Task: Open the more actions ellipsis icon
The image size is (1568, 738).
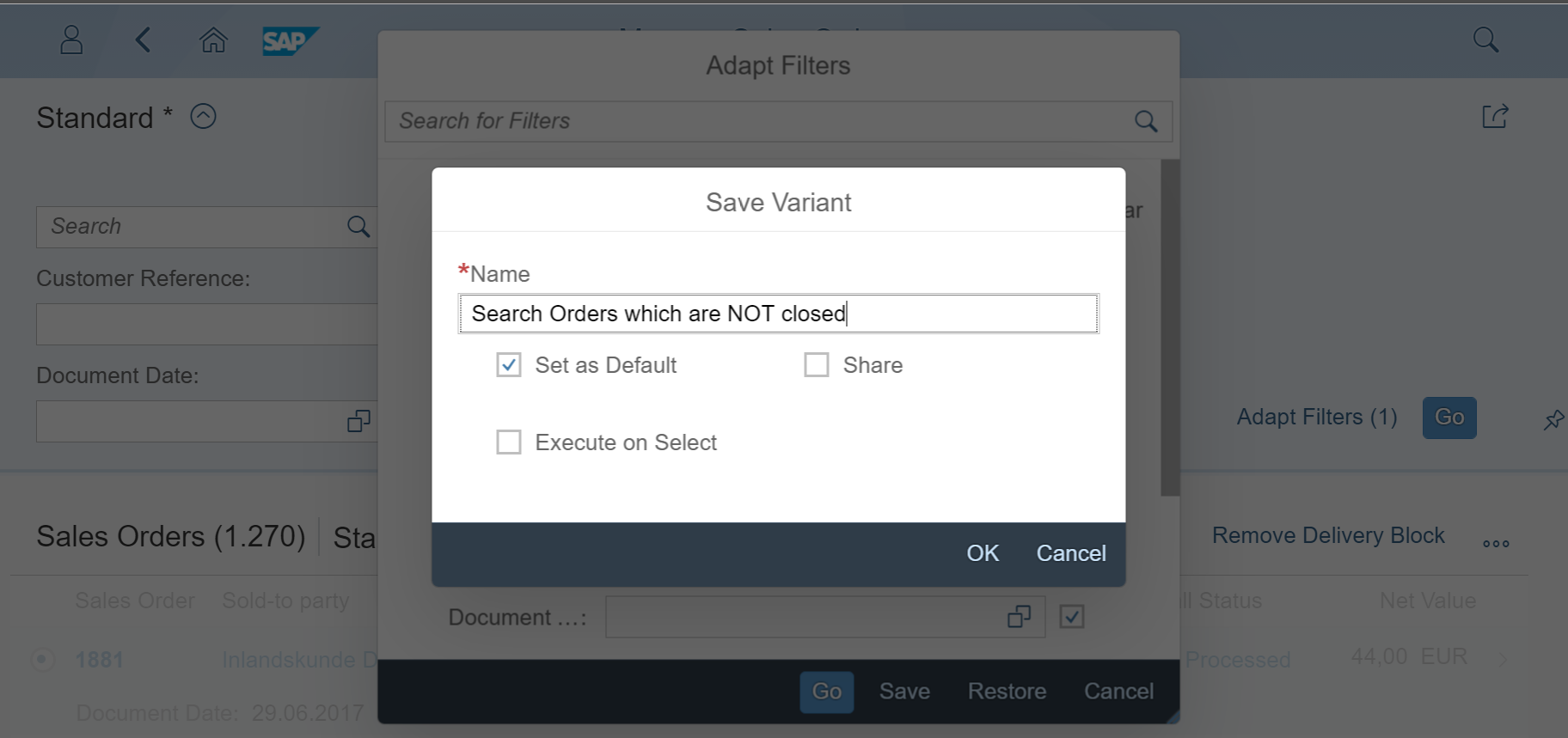Action: tap(1496, 543)
